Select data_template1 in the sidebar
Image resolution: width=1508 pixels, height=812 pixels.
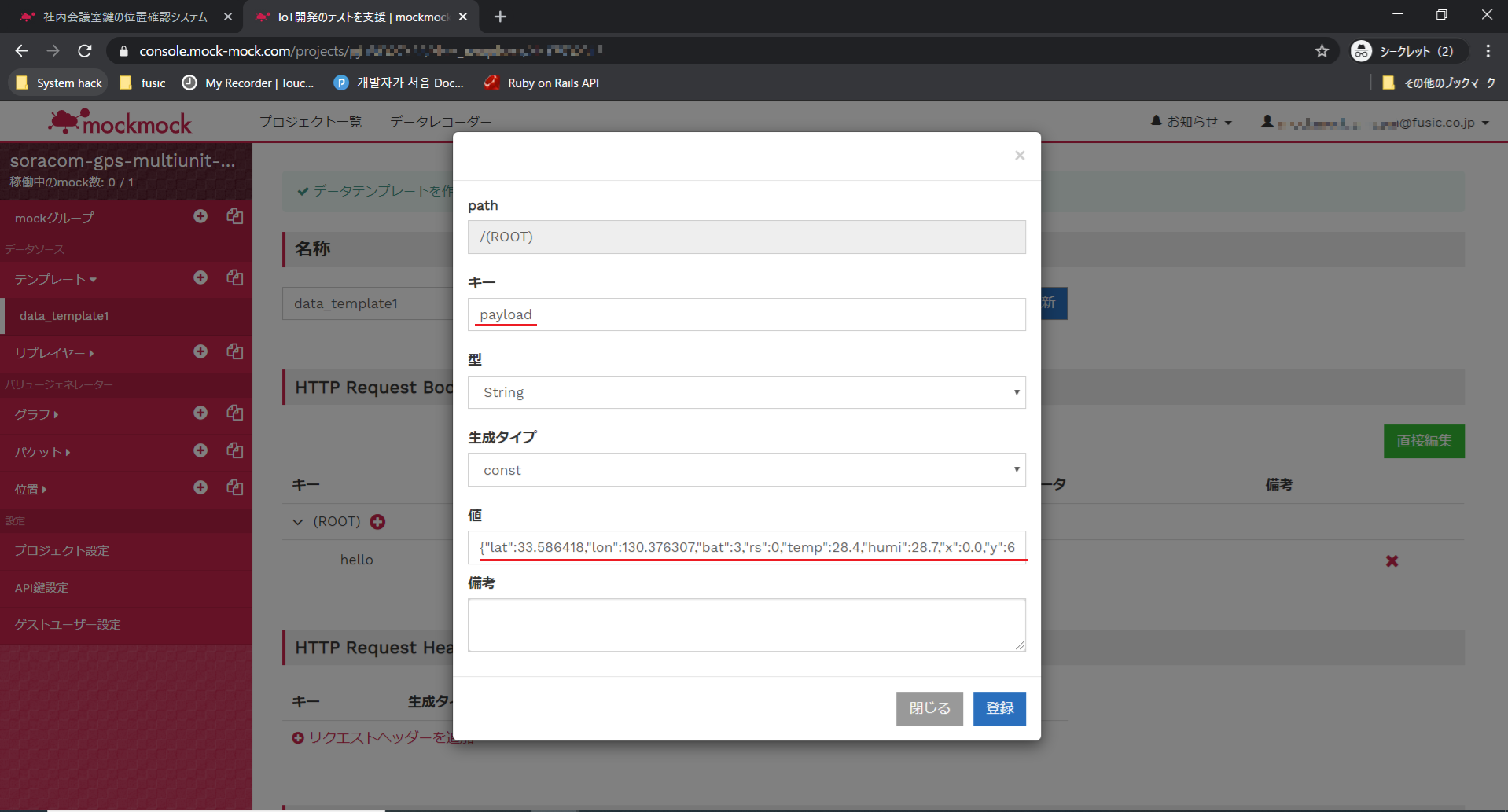point(64,316)
